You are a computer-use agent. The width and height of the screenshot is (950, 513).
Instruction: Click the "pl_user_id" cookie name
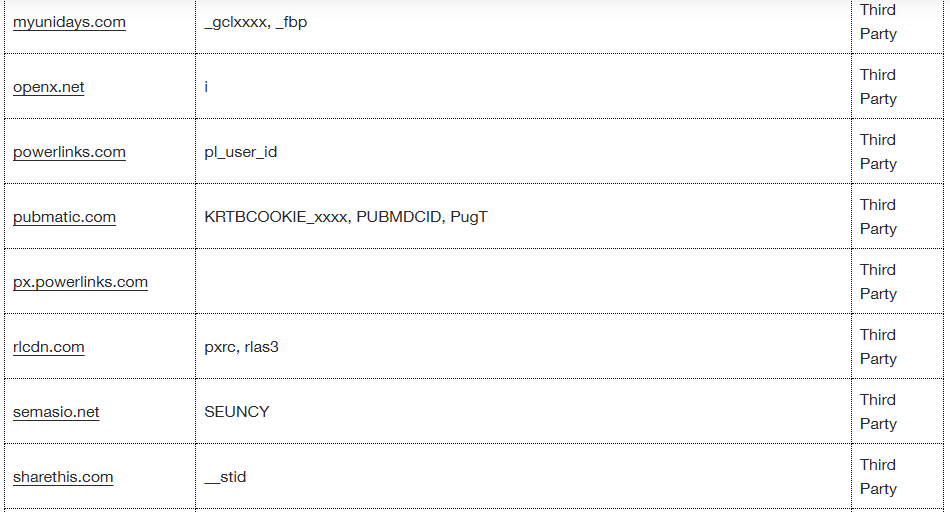click(x=240, y=152)
